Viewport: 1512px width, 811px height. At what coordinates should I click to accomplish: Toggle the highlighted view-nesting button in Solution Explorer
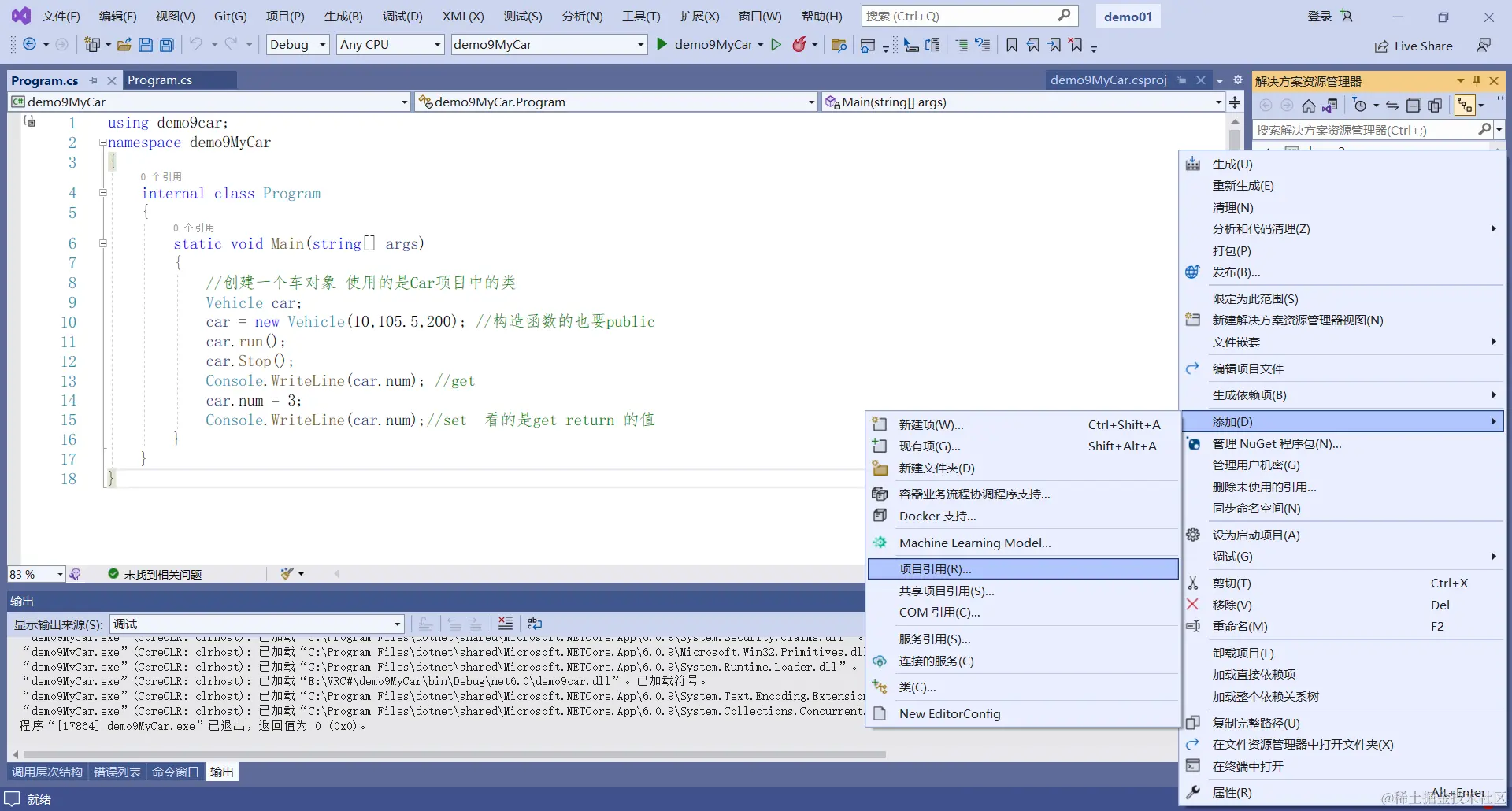(x=1465, y=106)
